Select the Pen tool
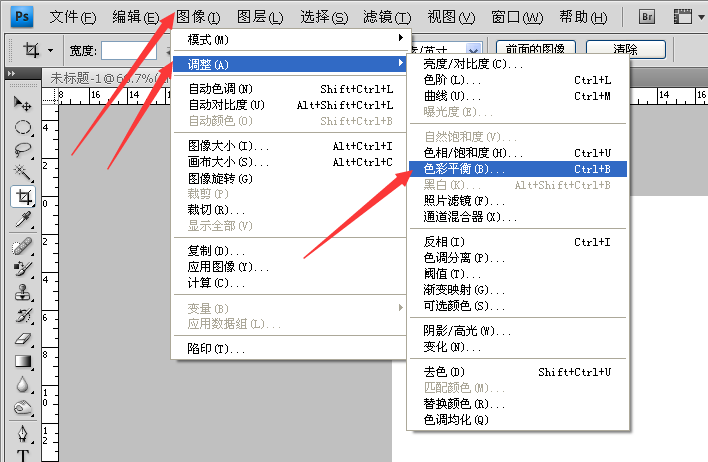708x462 pixels. tap(23, 434)
